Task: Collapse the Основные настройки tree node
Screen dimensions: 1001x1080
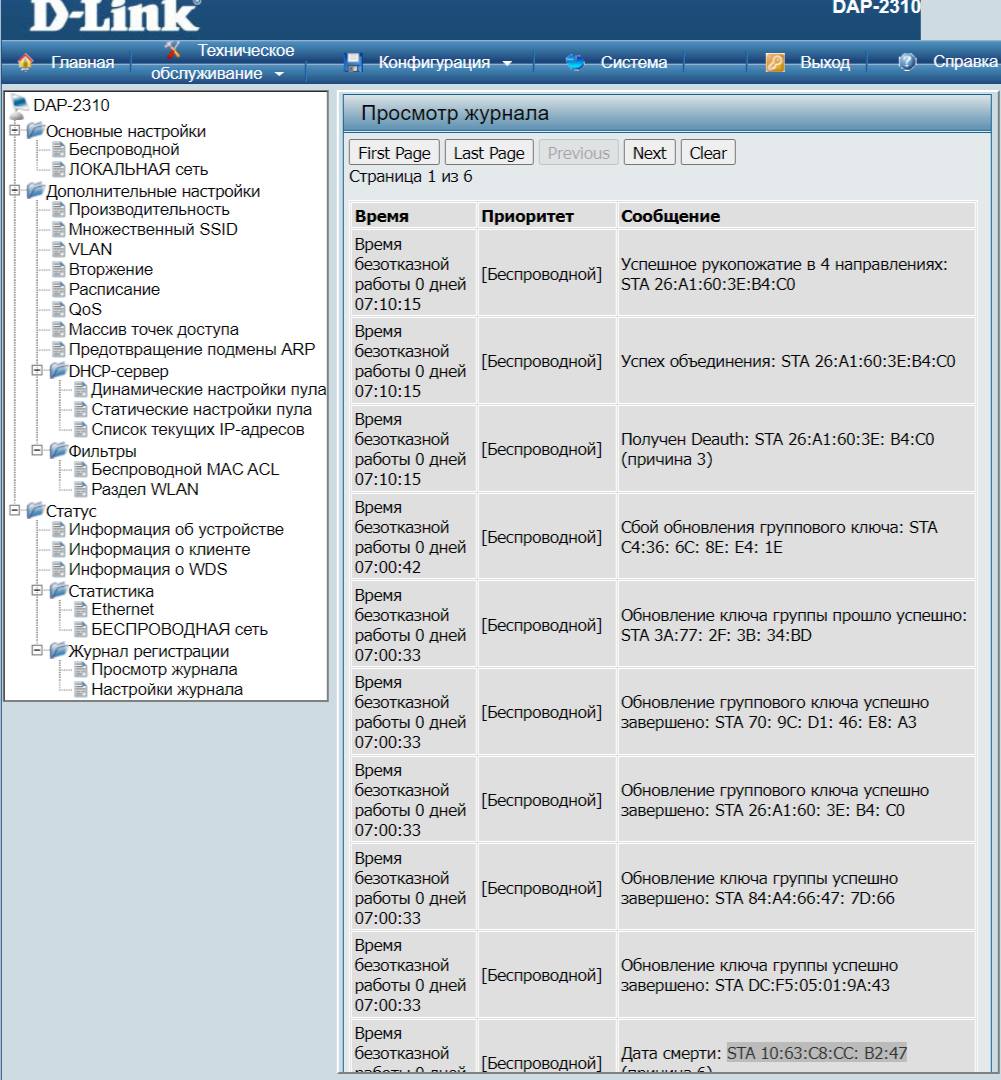Action: 15,130
